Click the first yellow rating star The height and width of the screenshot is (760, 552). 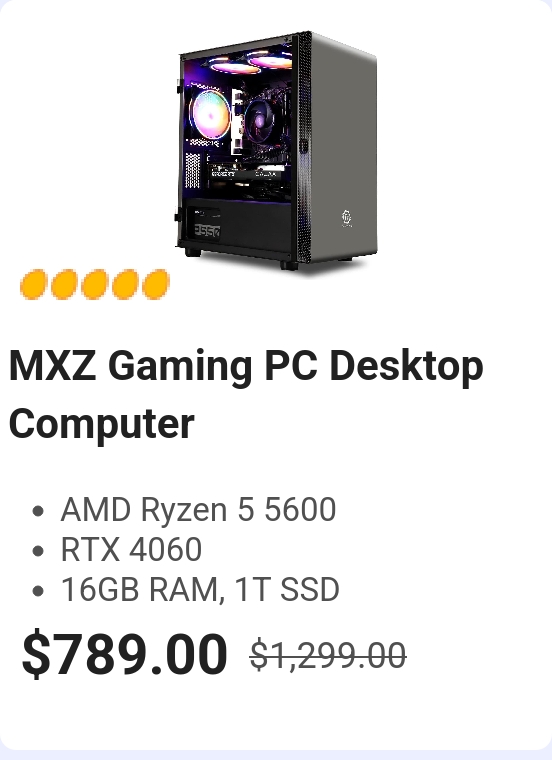pos(33,285)
